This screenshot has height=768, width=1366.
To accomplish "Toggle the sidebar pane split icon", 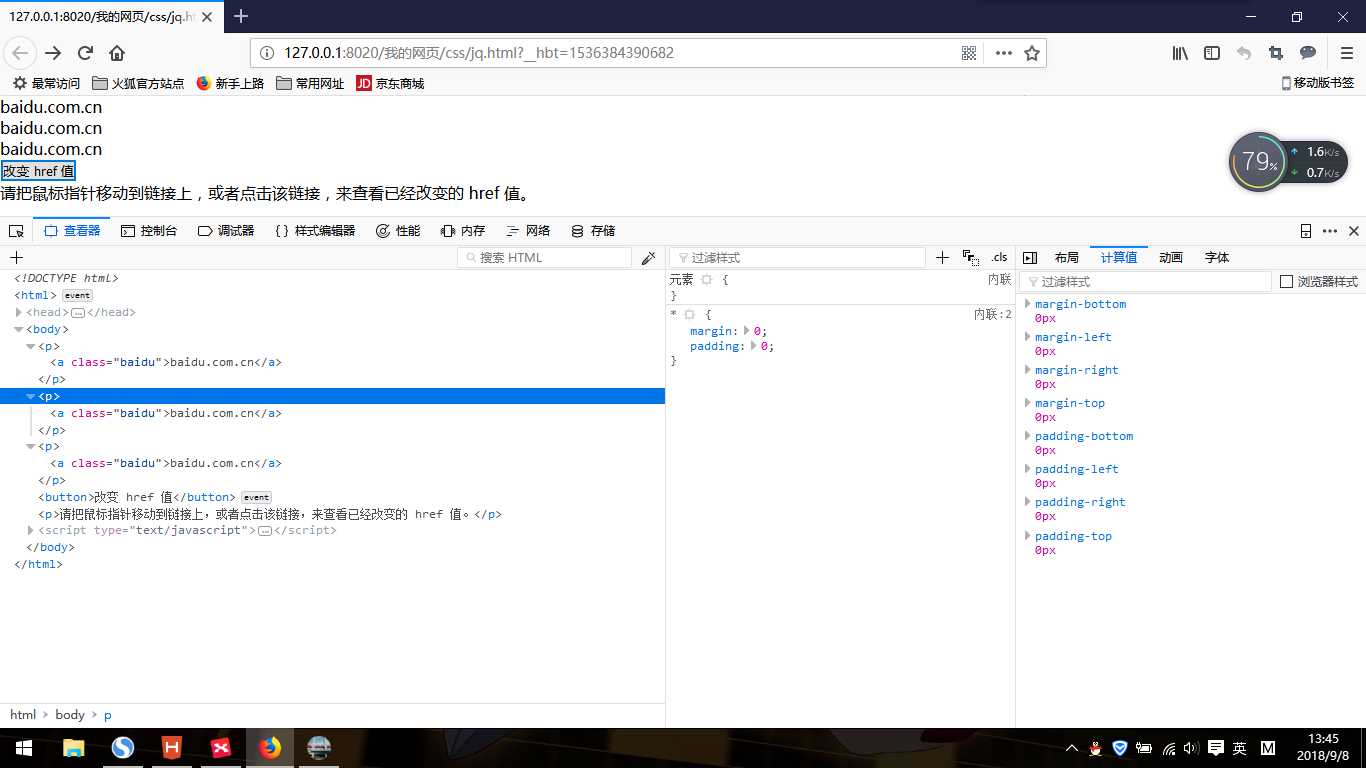I will pyautogui.click(x=1030, y=258).
